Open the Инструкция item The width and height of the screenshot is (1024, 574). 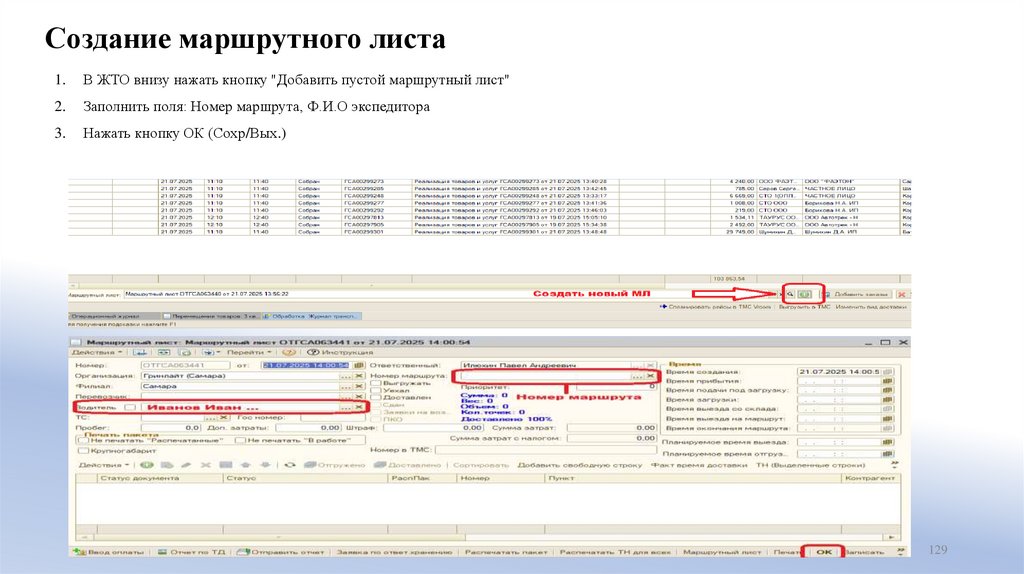pyautogui.click(x=340, y=352)
